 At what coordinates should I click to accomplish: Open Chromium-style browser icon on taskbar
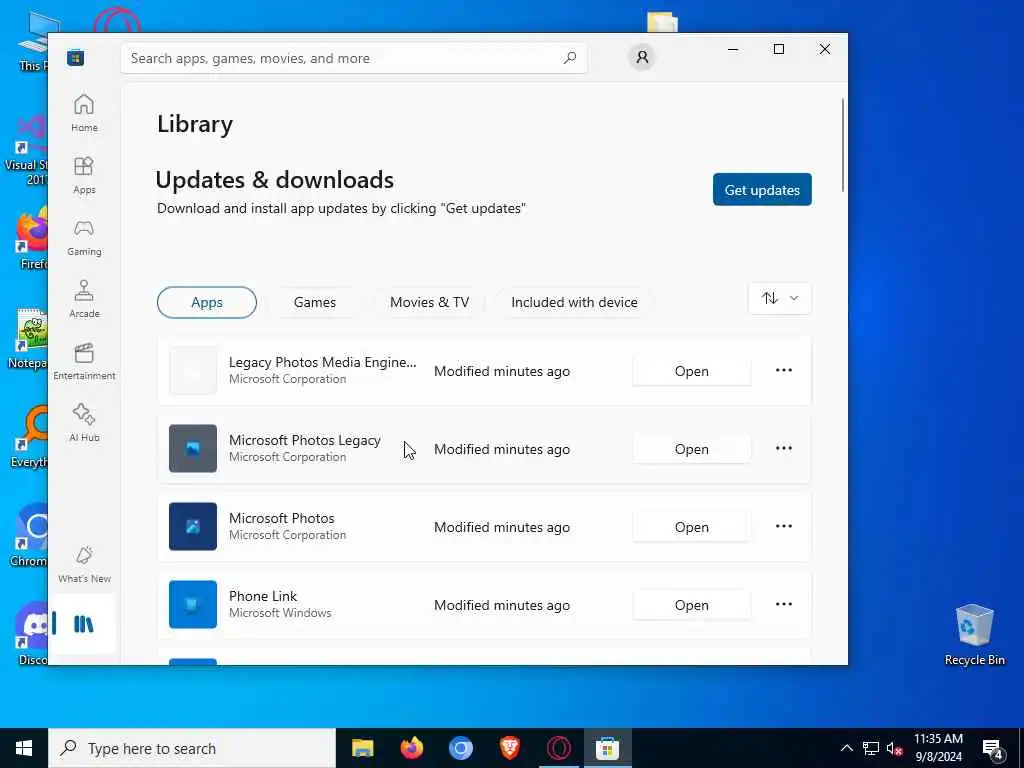[460, 748]
